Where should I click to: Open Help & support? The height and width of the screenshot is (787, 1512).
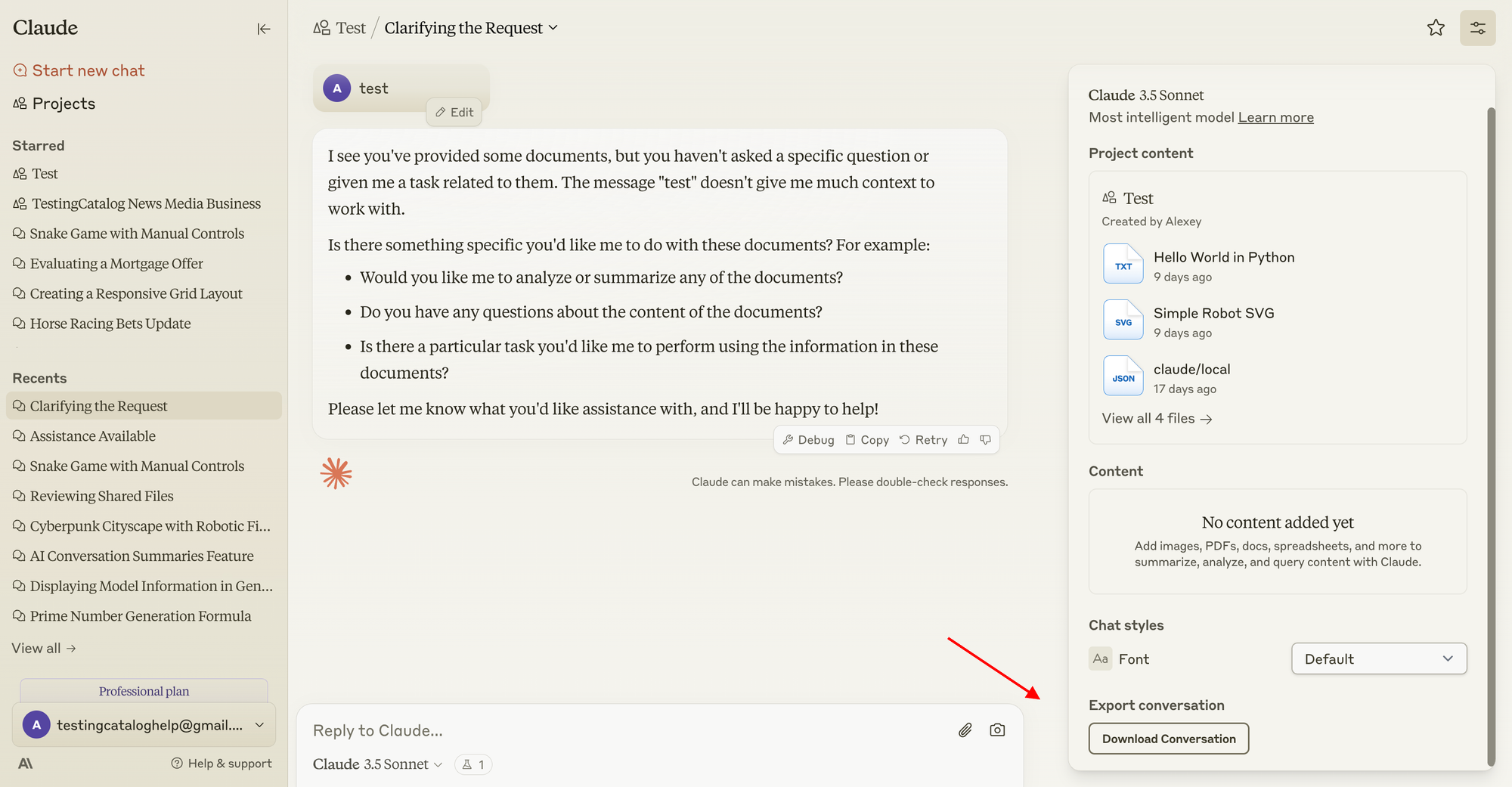point(222,764)
